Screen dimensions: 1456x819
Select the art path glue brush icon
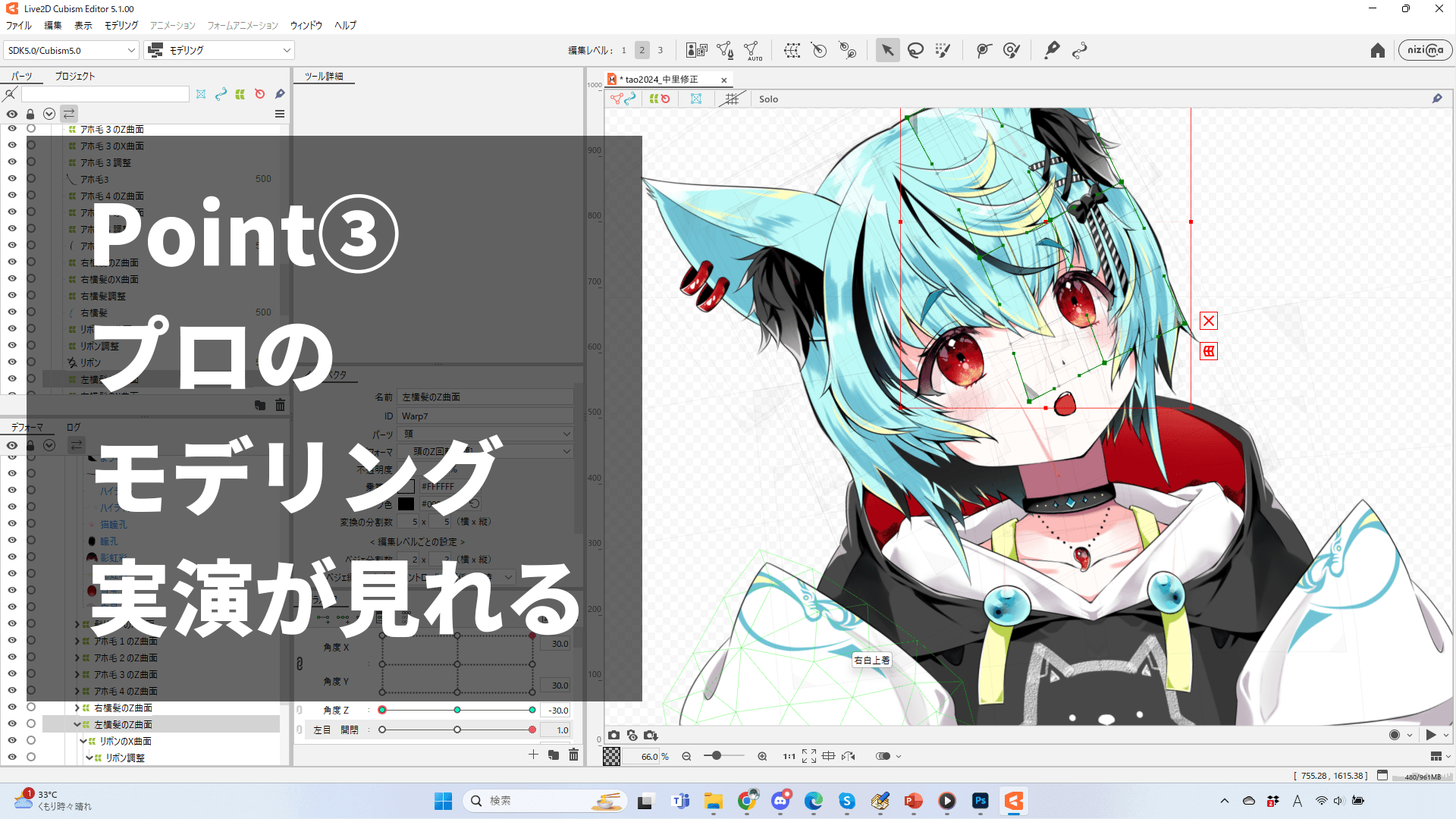pos(1011,51)
